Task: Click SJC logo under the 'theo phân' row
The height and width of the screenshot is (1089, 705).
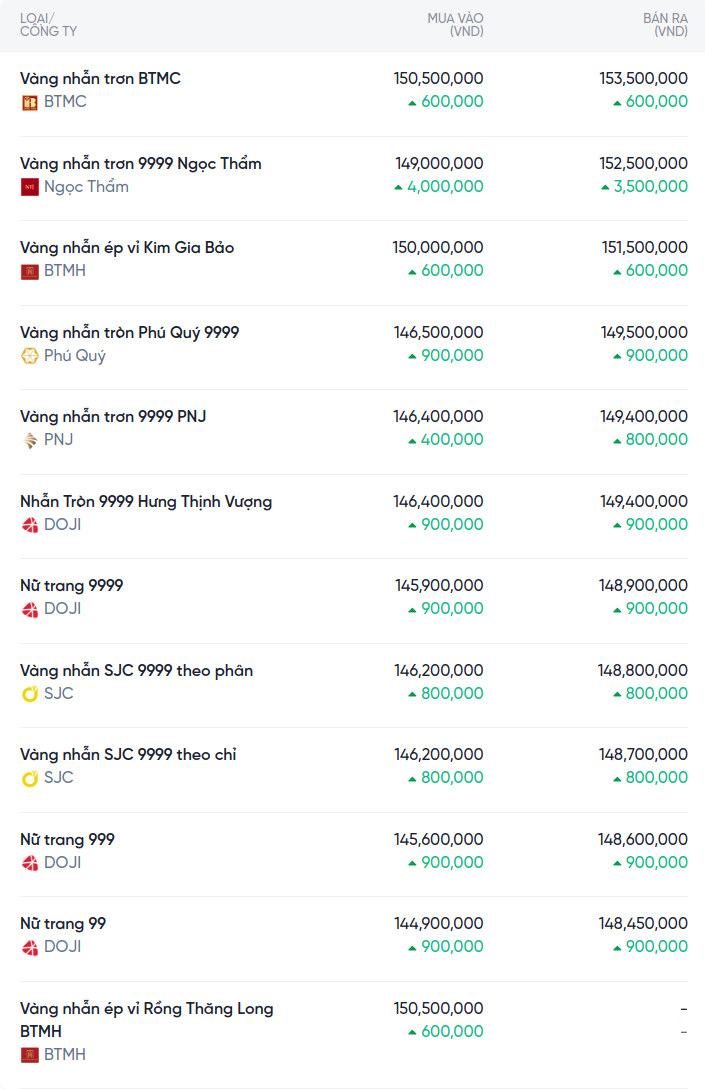Action: [30, 694]
